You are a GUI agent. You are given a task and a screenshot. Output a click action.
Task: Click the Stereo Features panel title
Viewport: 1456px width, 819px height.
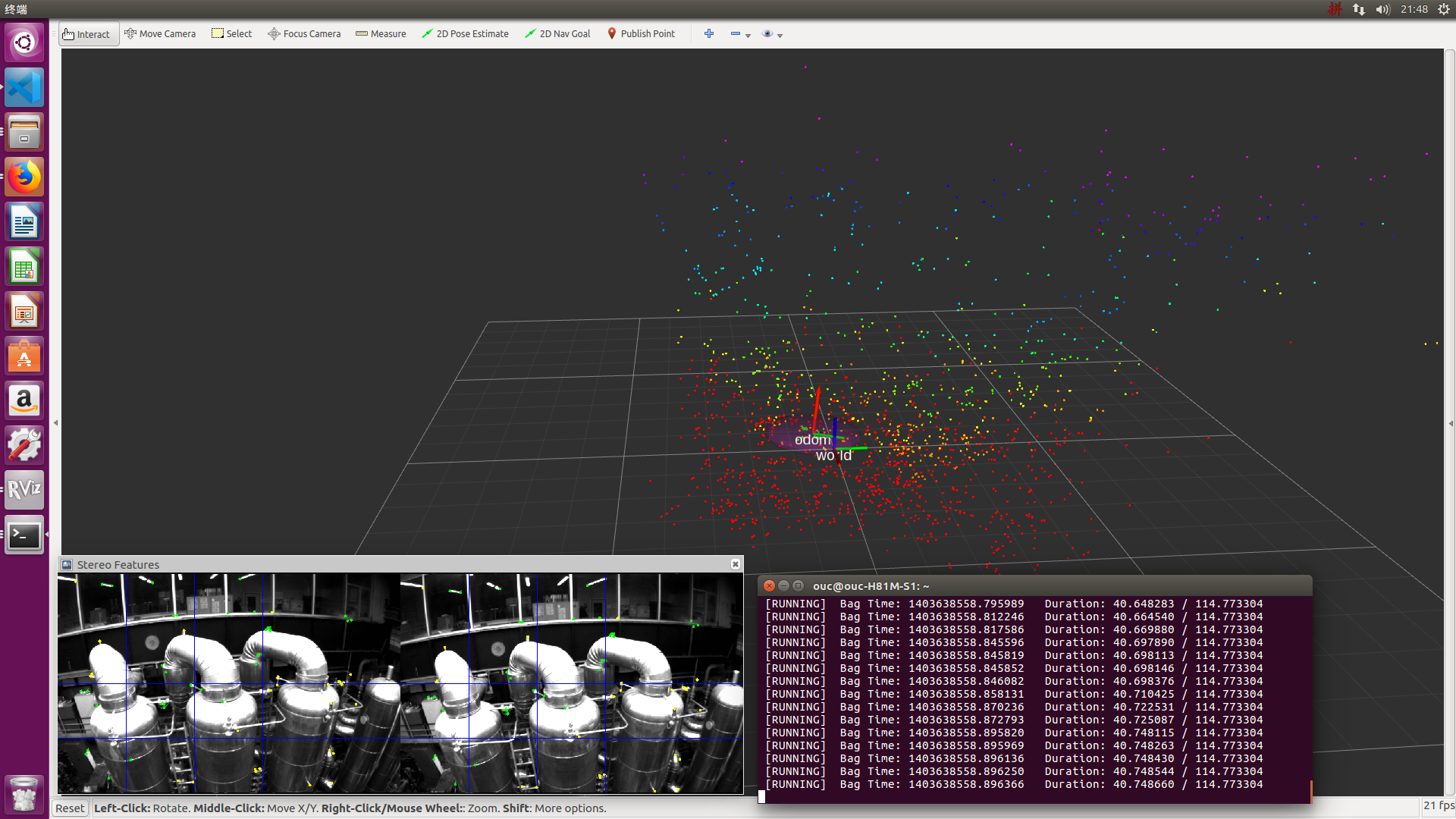(x=118, y=565)
